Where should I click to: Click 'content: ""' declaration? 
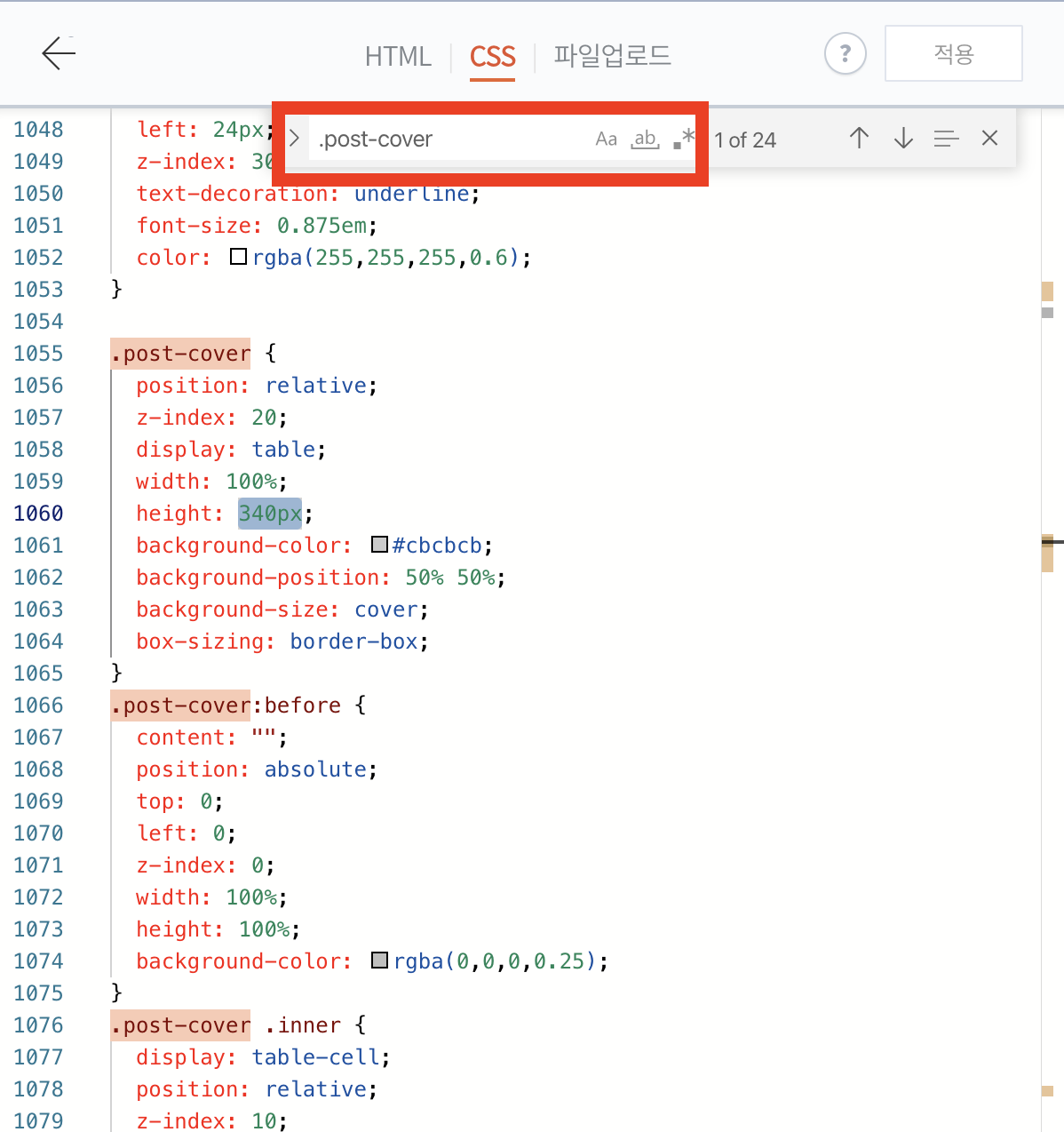click(x=211, y=737)
